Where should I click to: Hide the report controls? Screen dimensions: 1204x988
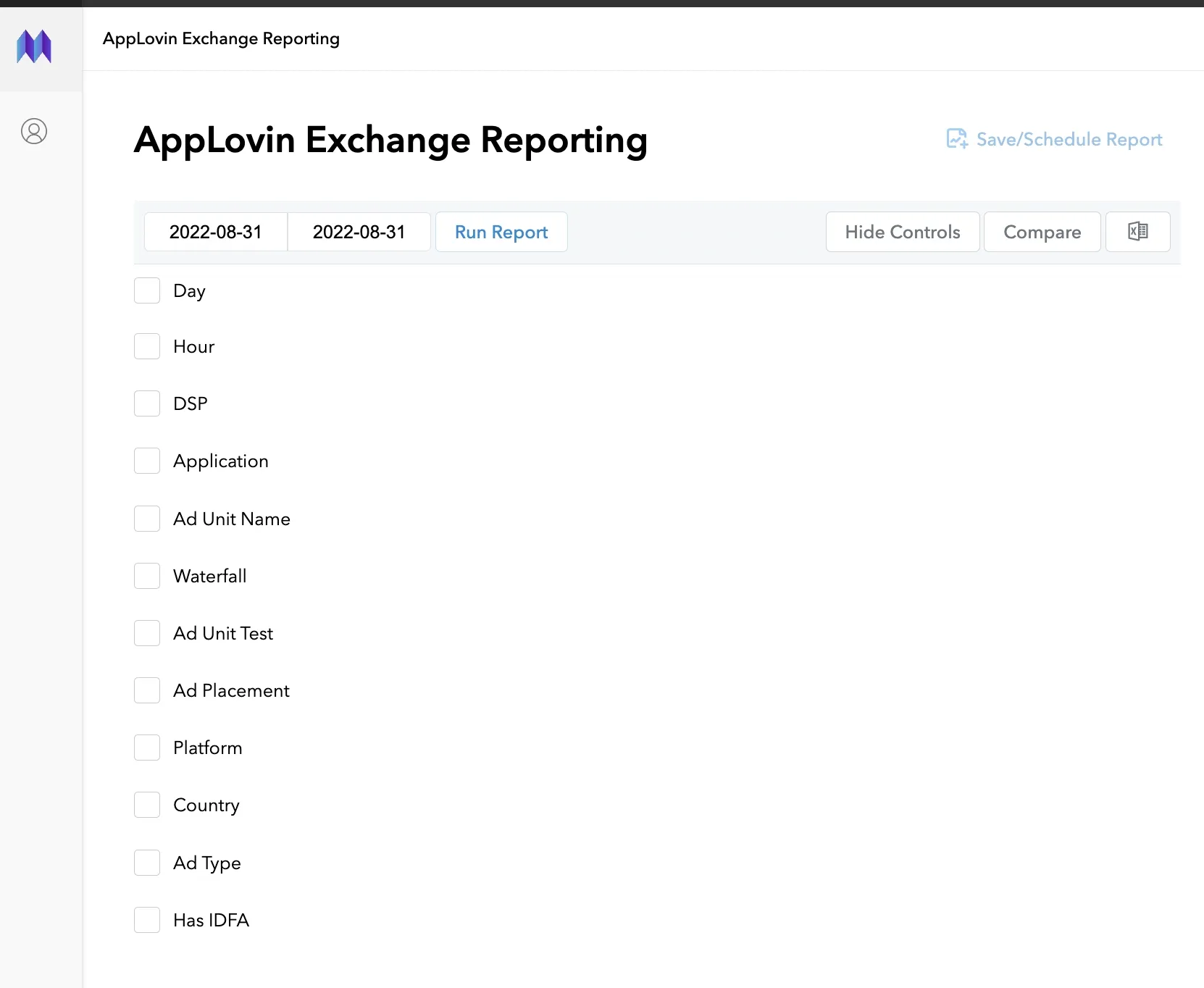coord(902,232)
